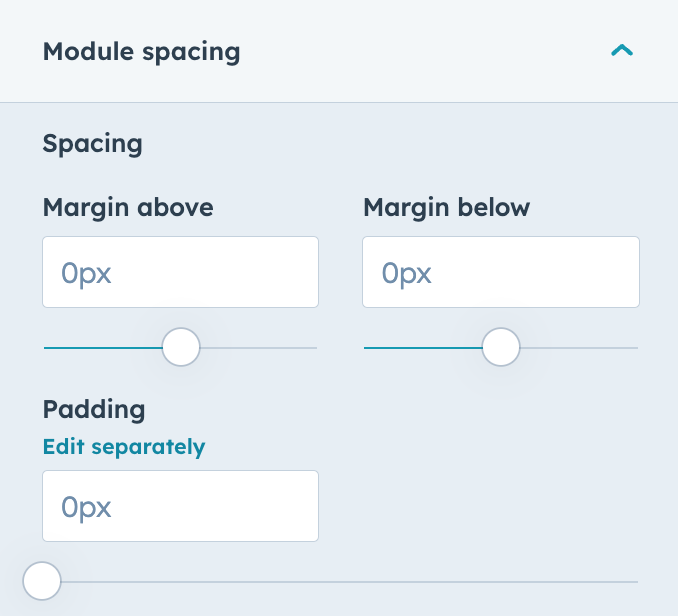This screenshot has width=678, height=616.
Task: Focus the Margin above input field
Action: point(180,272)
